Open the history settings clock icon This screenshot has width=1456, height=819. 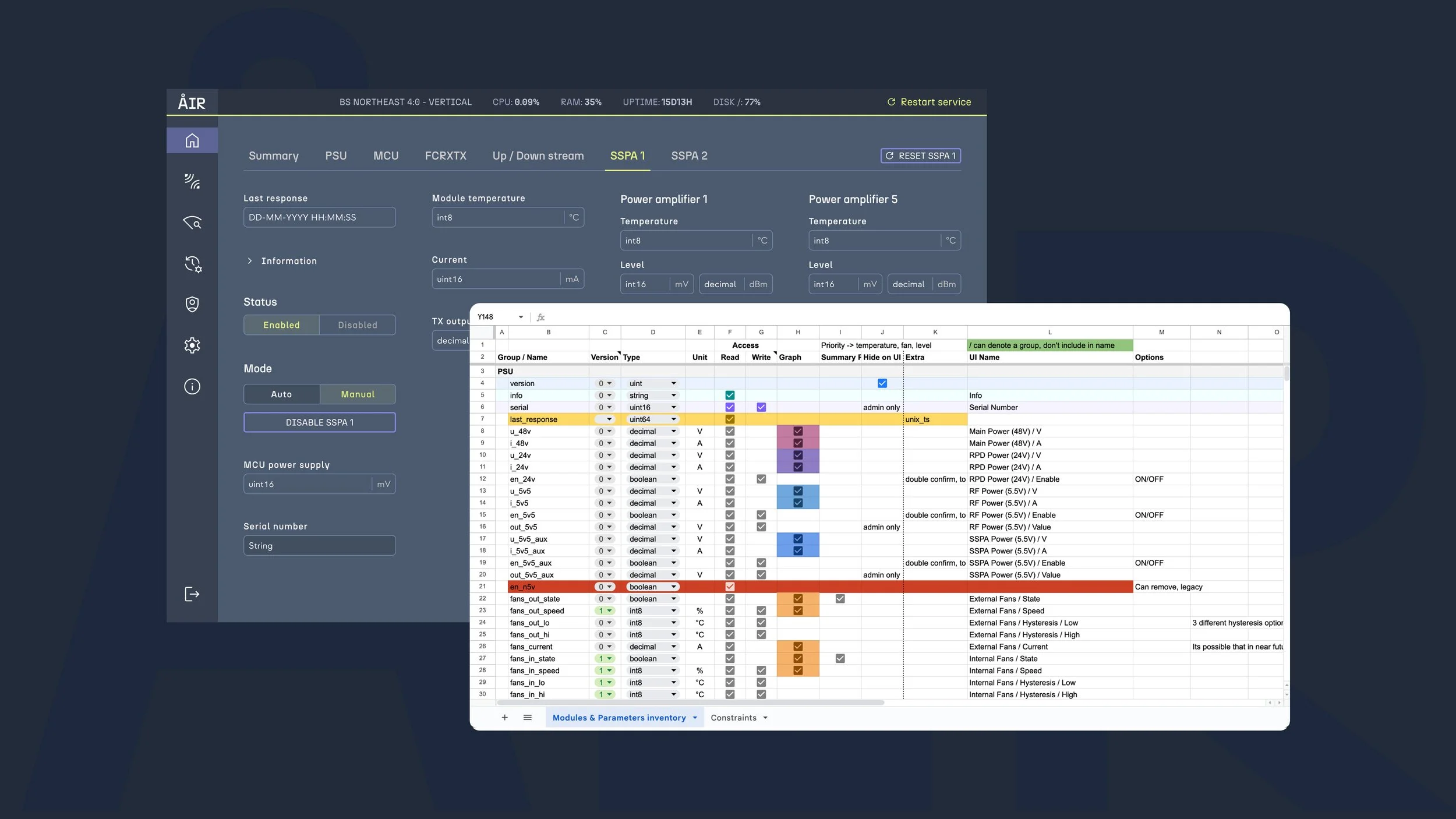point(193,264)
